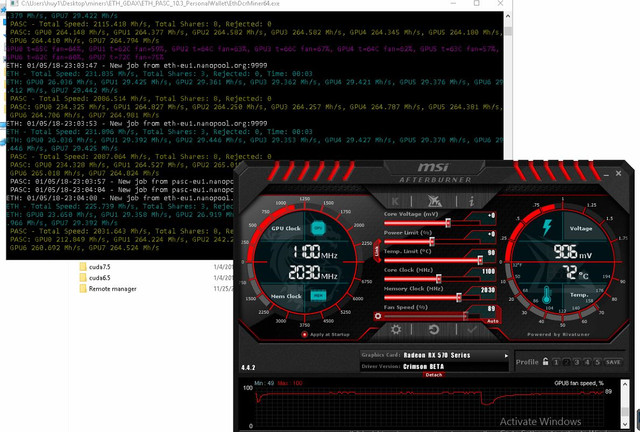The image size is (640, 432).
Task: Click the 'Radeon RX 570 Series' card name
Action: (437, 355)
